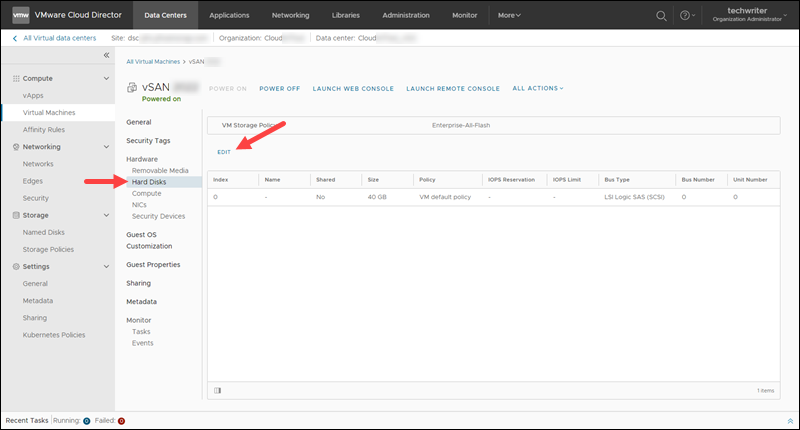This screenshot has height=430, width=800.
Task: Click the Compute section grid icon
Action: point(16,79)
